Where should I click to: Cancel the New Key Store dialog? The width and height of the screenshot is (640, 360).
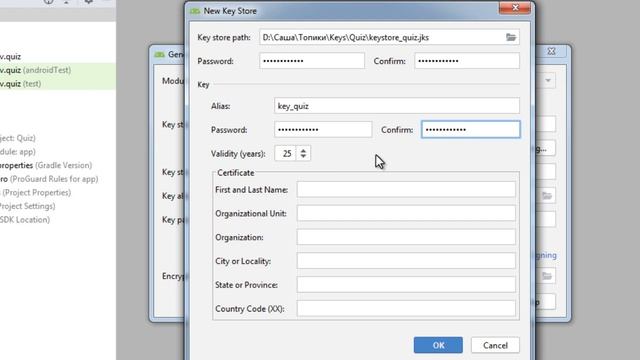pyautogui.click(x=495, y=345)
